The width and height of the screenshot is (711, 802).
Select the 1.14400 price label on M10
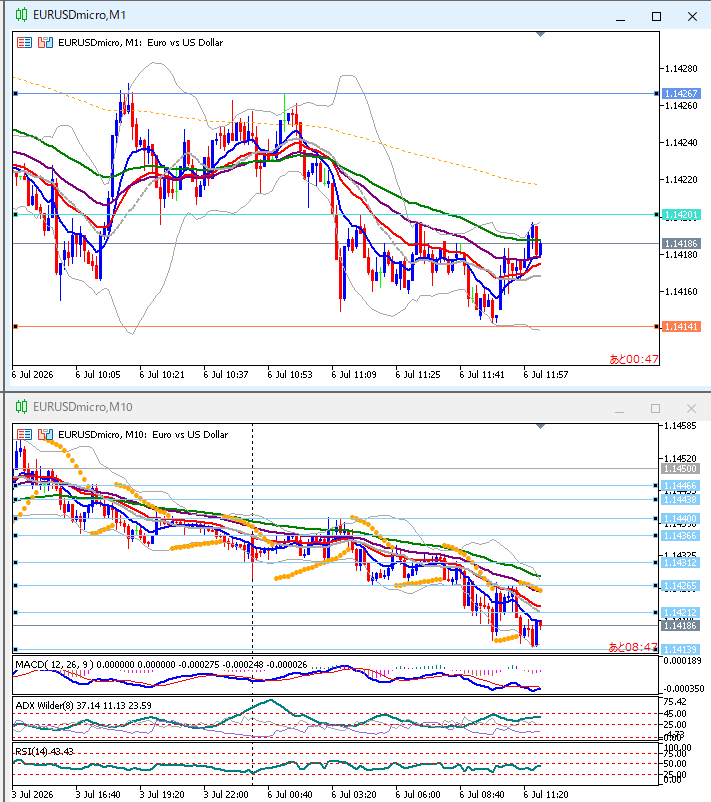click(x=680, y=518)
